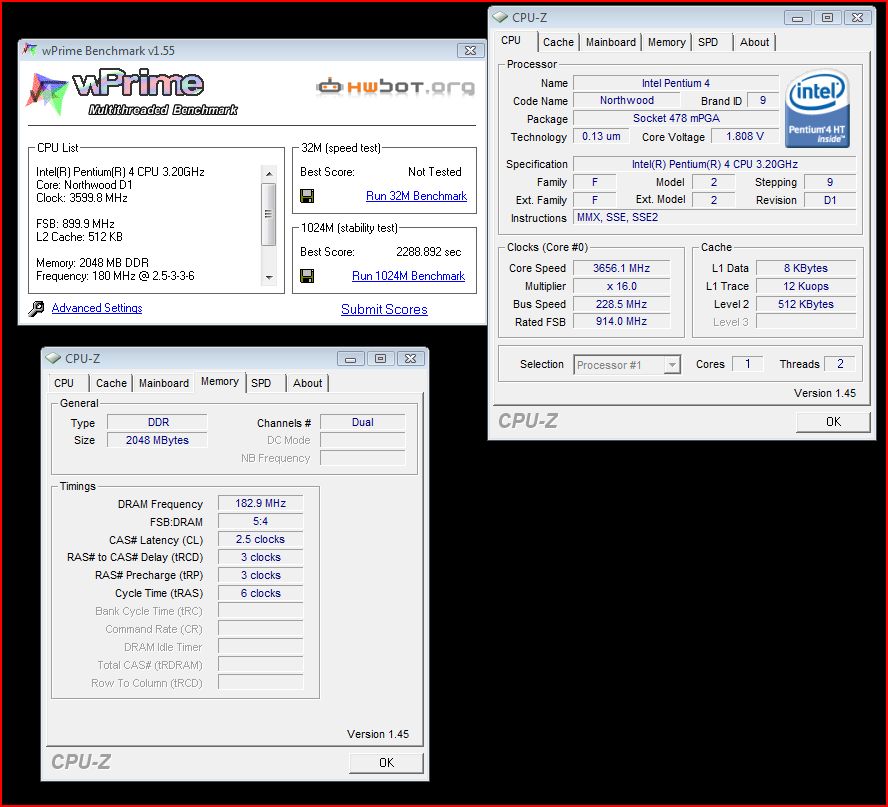Click the CAS# Latency value 2.5 clocks
888x807 pixels.
261,540
